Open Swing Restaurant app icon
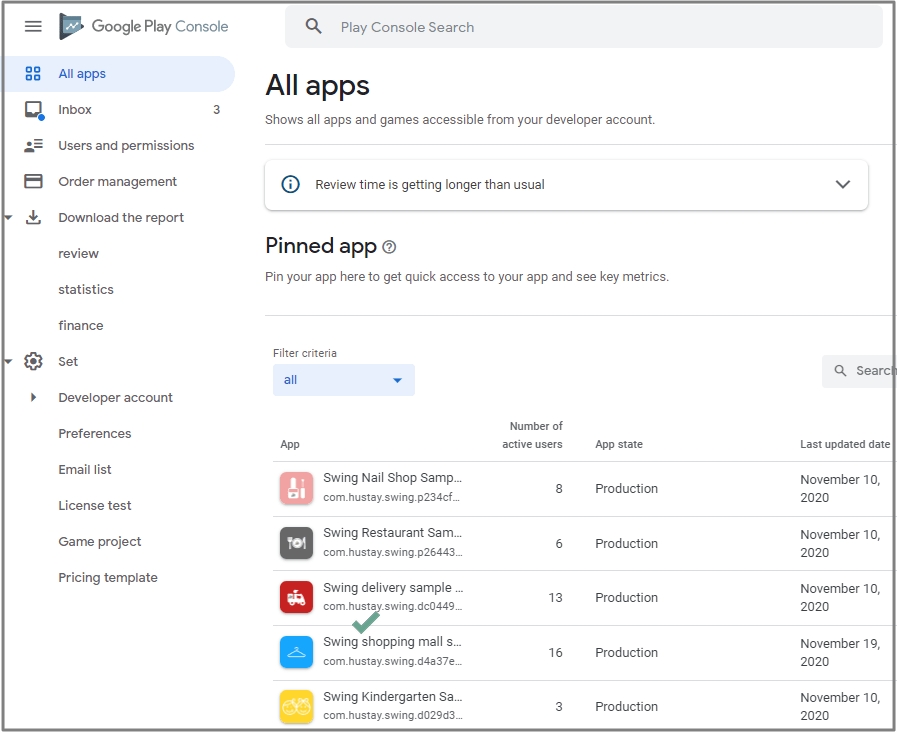Viewport: 897px width, 734px height. pyautogui.click(x=296, y=543)
